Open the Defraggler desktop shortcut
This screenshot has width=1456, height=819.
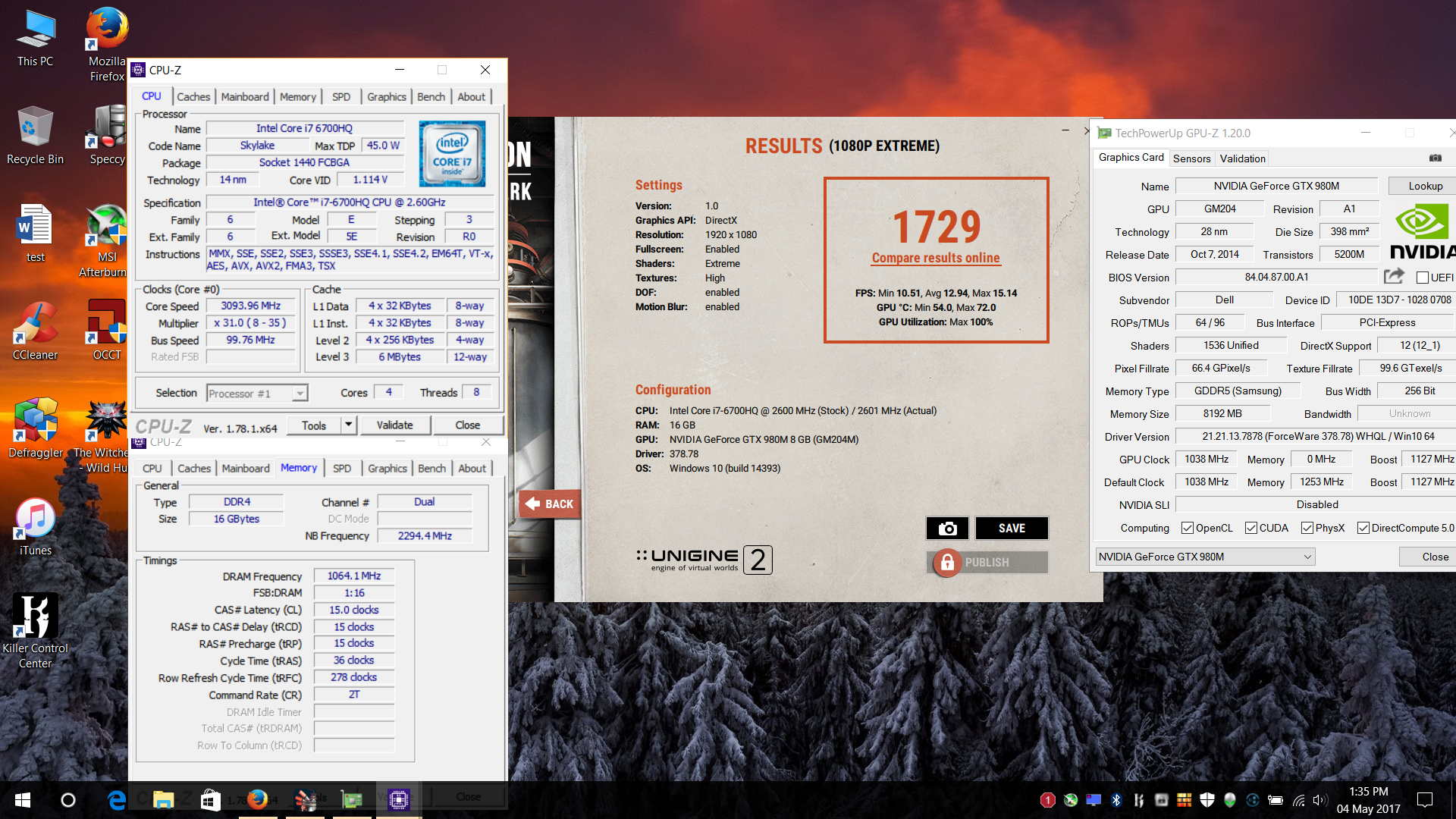coord(35,428)
